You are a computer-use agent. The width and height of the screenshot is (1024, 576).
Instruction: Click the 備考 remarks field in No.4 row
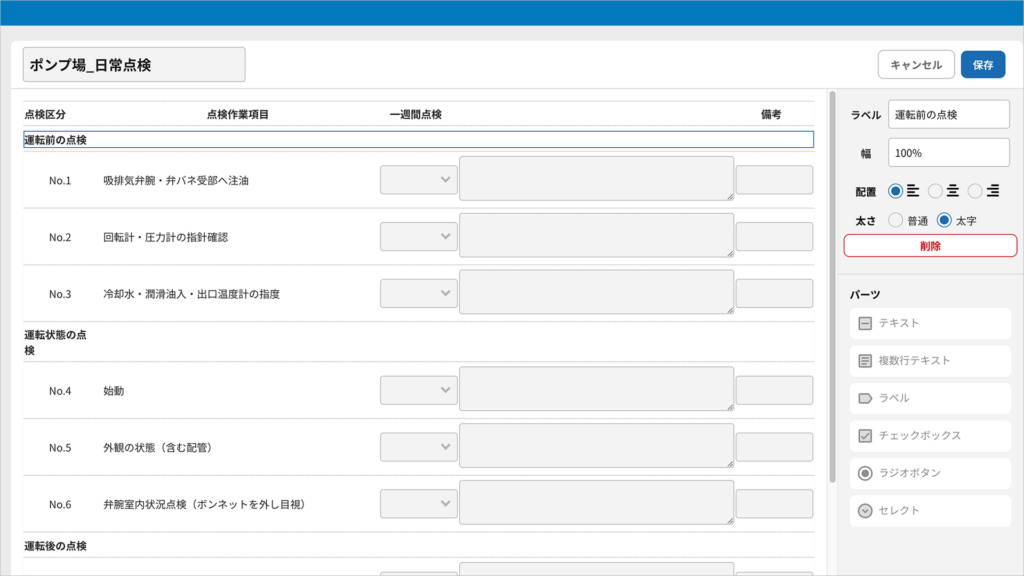pos(775,390)
